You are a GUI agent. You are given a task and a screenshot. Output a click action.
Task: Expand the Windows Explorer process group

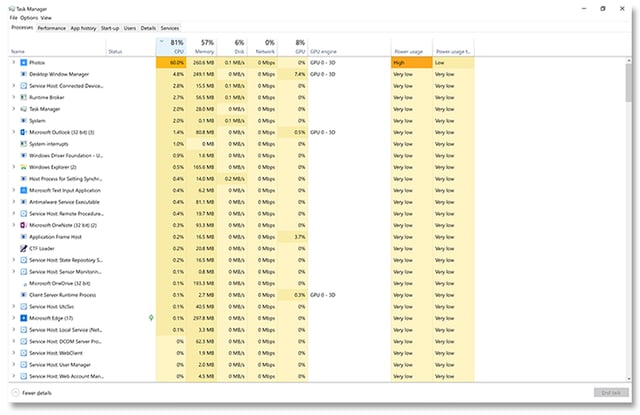13,167
